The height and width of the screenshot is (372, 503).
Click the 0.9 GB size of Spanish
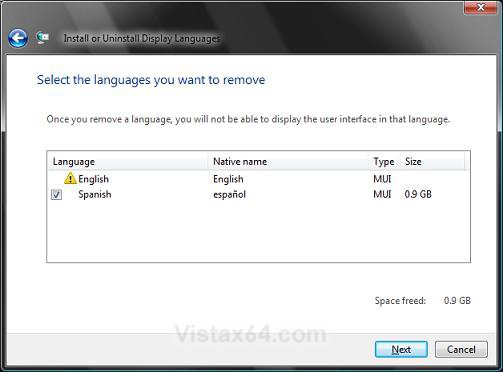pos(418,194)
